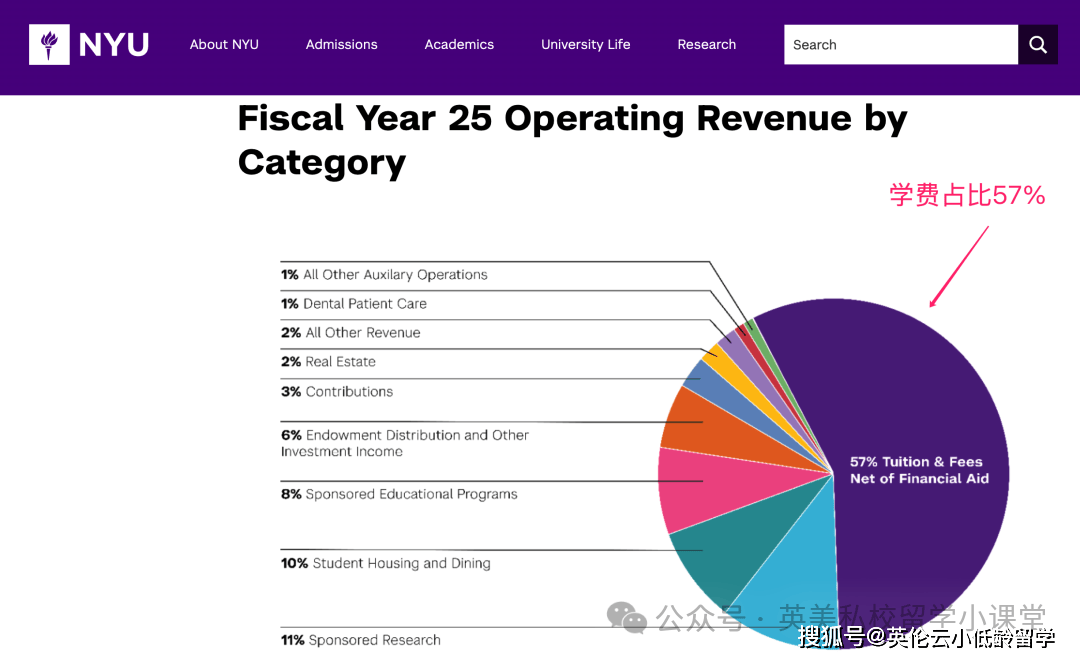Click the NYU torch logo icon
1080x661 pixels.
point(49,45)
